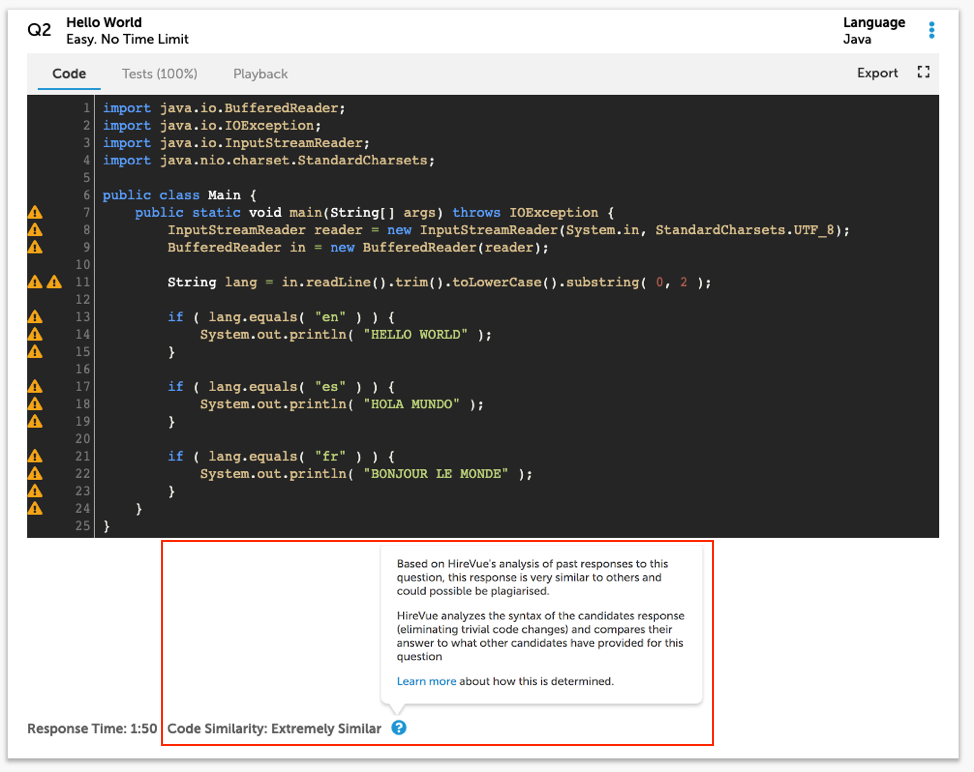
Task: Click warning icon on line 7
Action: pos(35,212)
